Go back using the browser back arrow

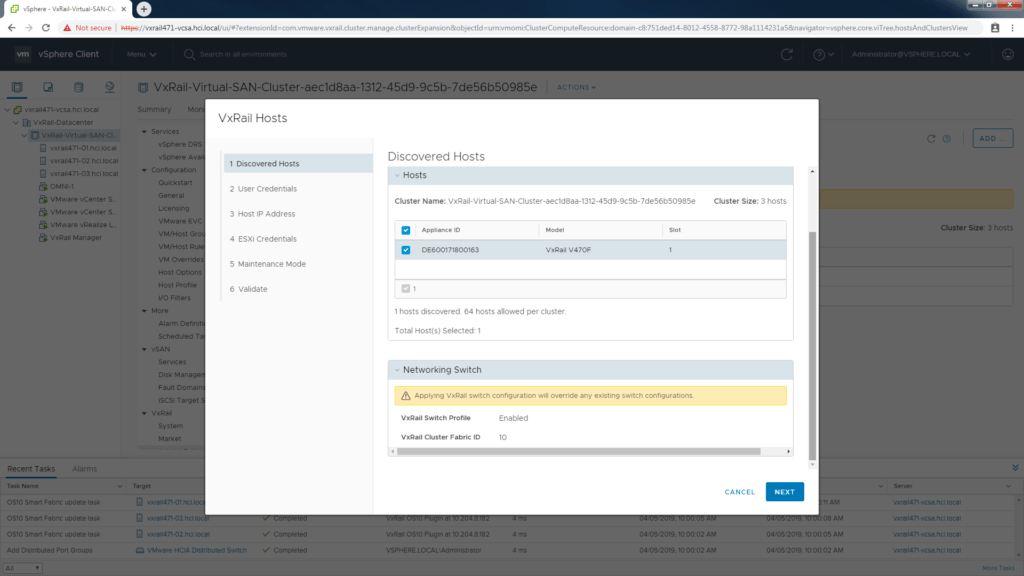[x=12, y=28]
